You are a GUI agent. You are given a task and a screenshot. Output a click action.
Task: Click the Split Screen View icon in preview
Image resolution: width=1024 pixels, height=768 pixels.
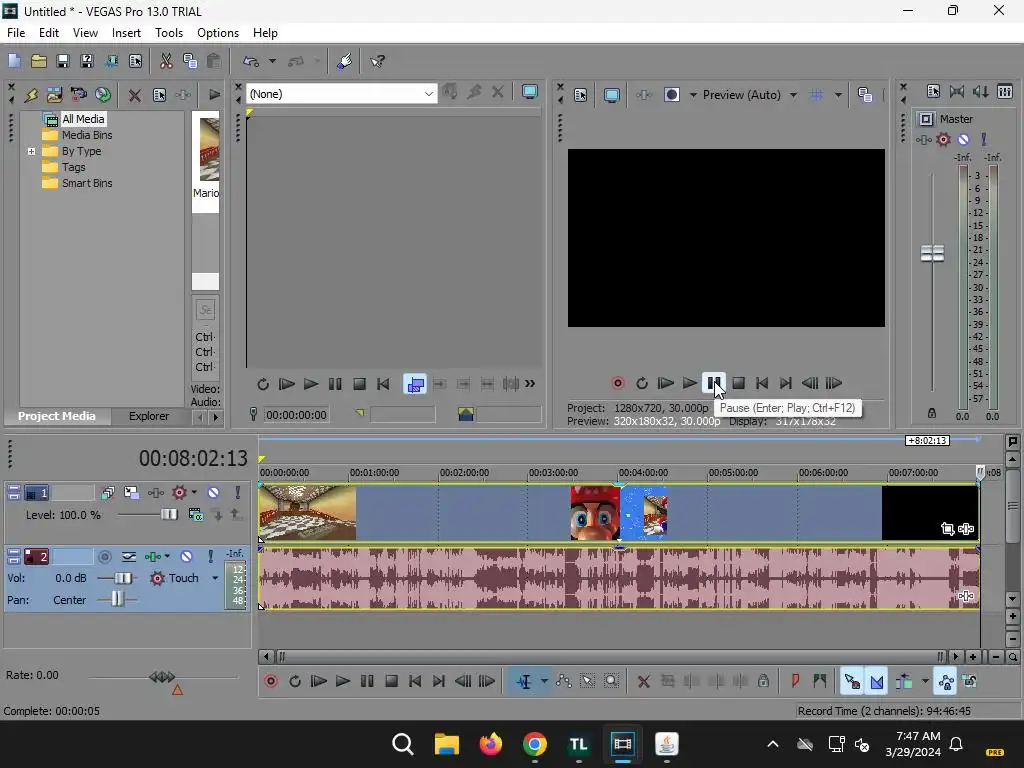click(671, 95)
